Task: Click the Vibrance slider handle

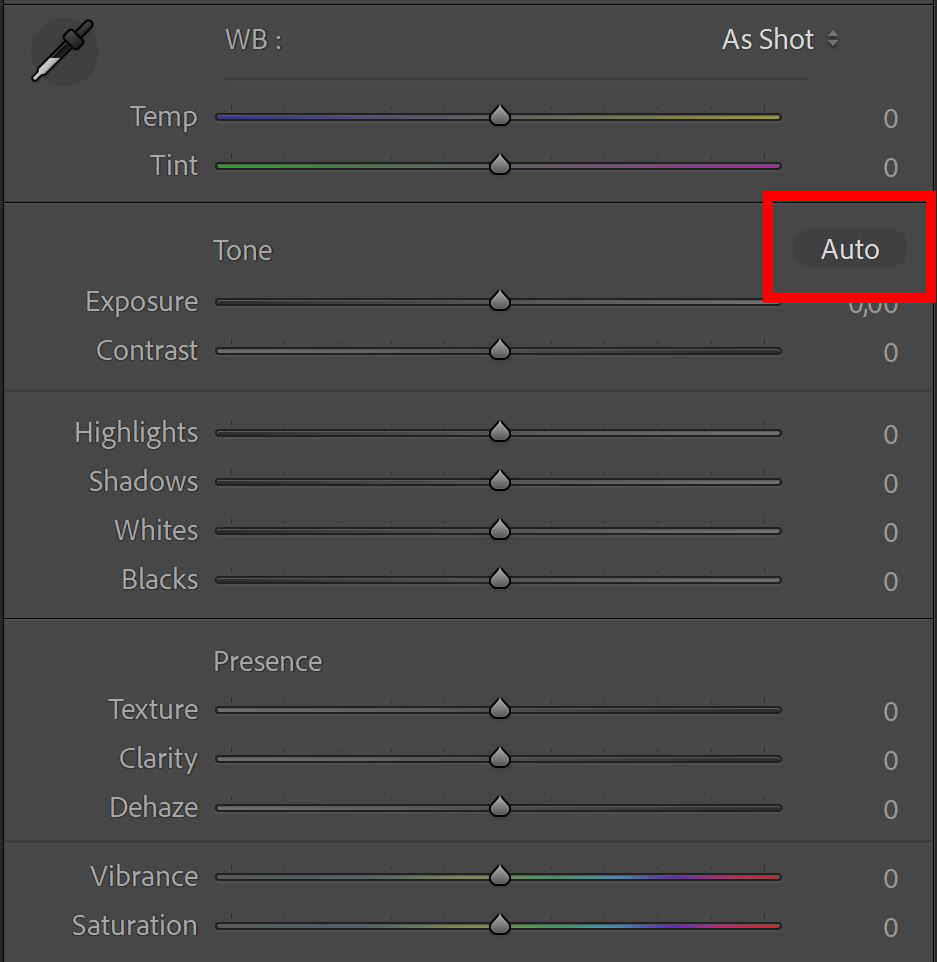Action: coord(500,876)
